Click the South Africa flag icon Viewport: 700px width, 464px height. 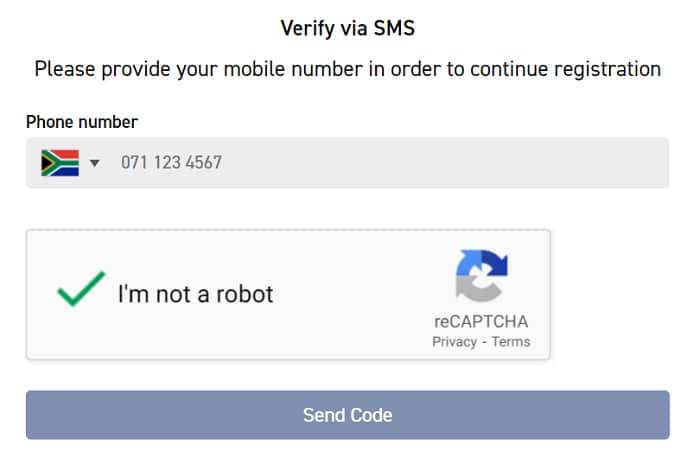click(60, 163)
